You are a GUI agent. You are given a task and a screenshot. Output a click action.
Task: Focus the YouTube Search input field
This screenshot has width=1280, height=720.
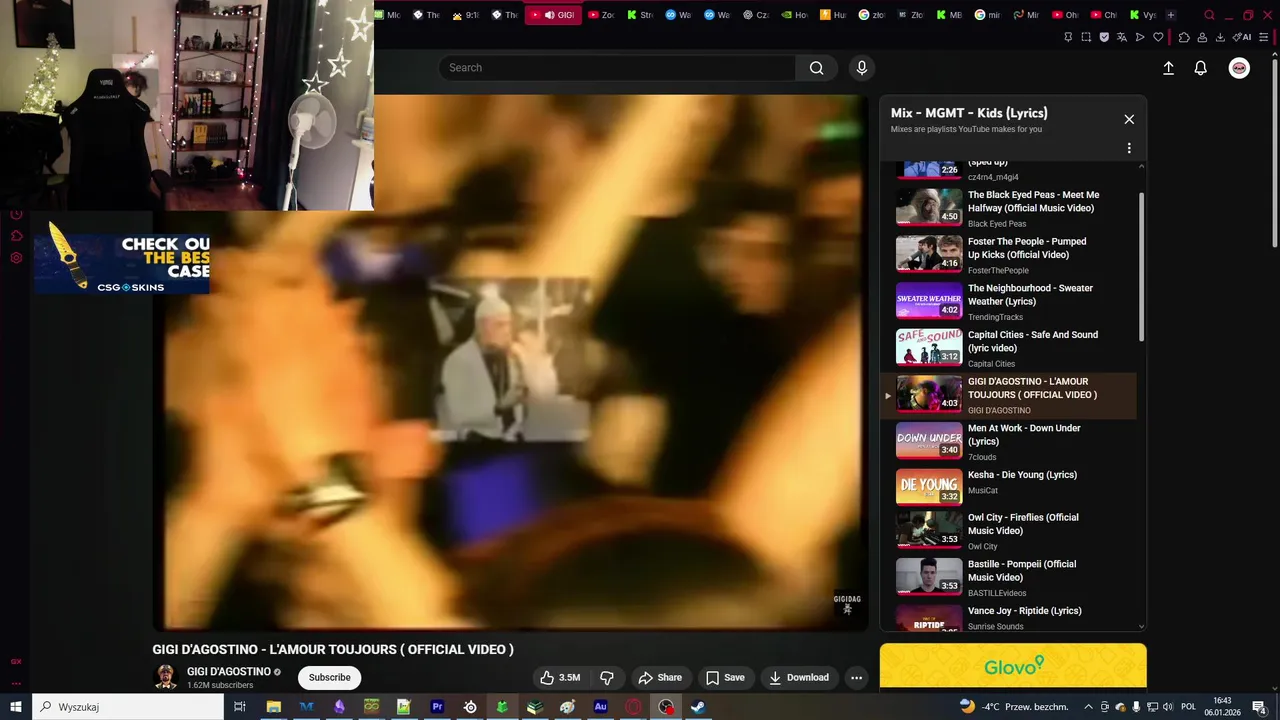(617, 68)
